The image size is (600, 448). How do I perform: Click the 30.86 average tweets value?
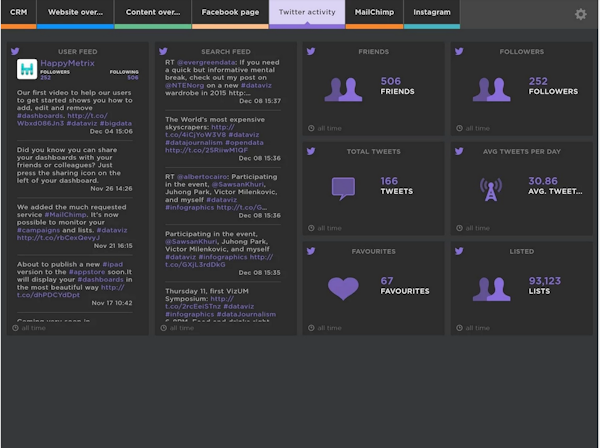click(x=543, y=181)
